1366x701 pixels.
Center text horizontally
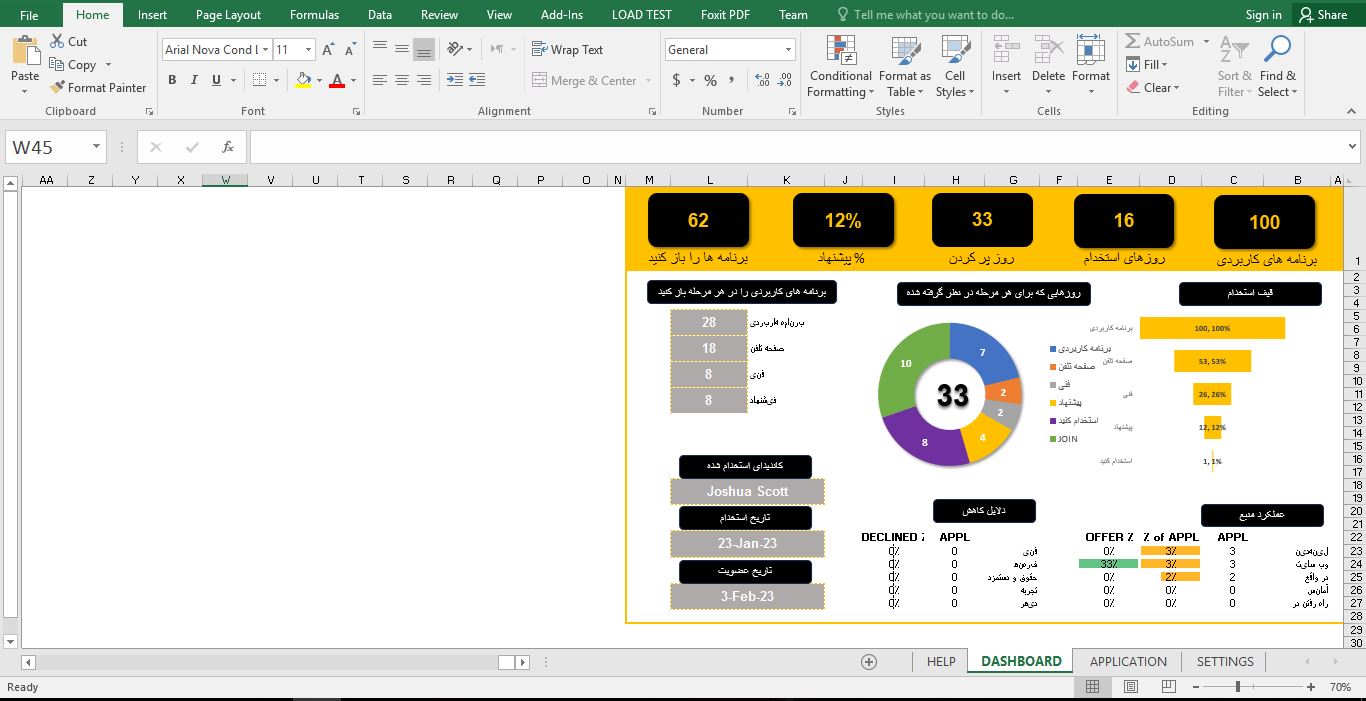[x=402, y=80]
